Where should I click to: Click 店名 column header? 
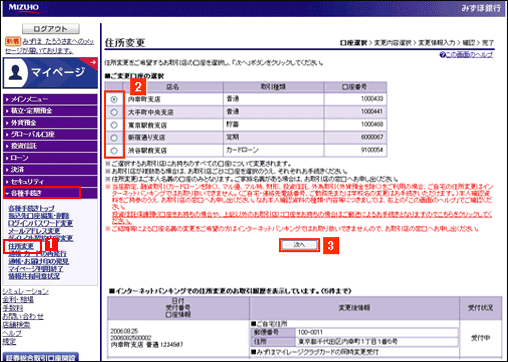[x=172, y=87]
